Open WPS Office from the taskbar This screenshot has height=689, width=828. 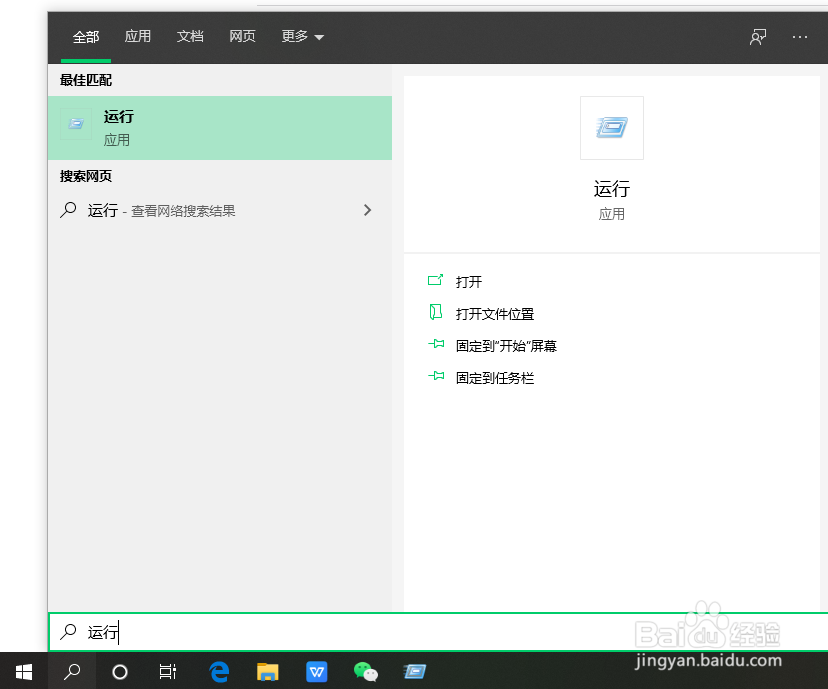316,671
